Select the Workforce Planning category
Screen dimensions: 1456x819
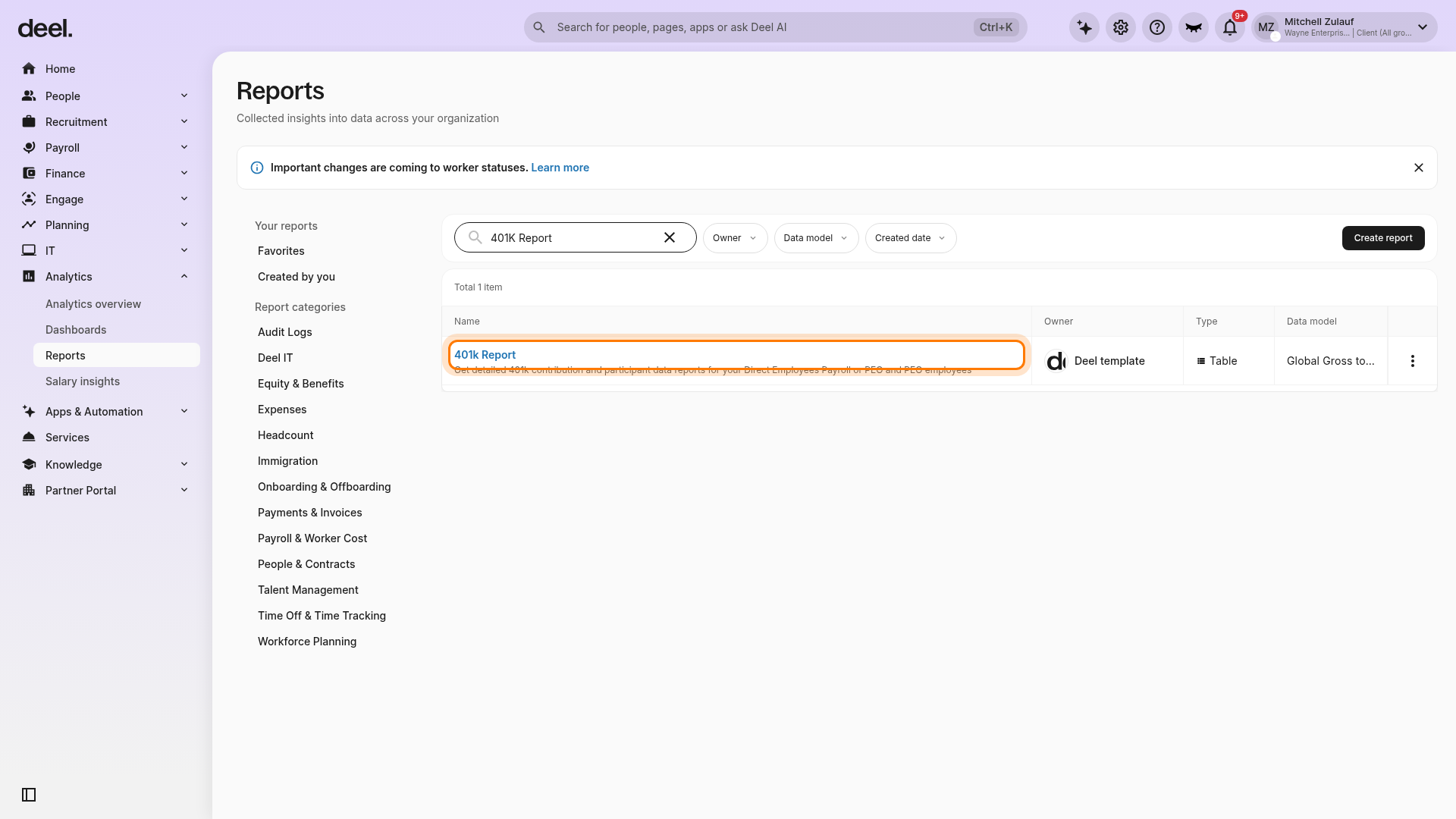point(307,642)
